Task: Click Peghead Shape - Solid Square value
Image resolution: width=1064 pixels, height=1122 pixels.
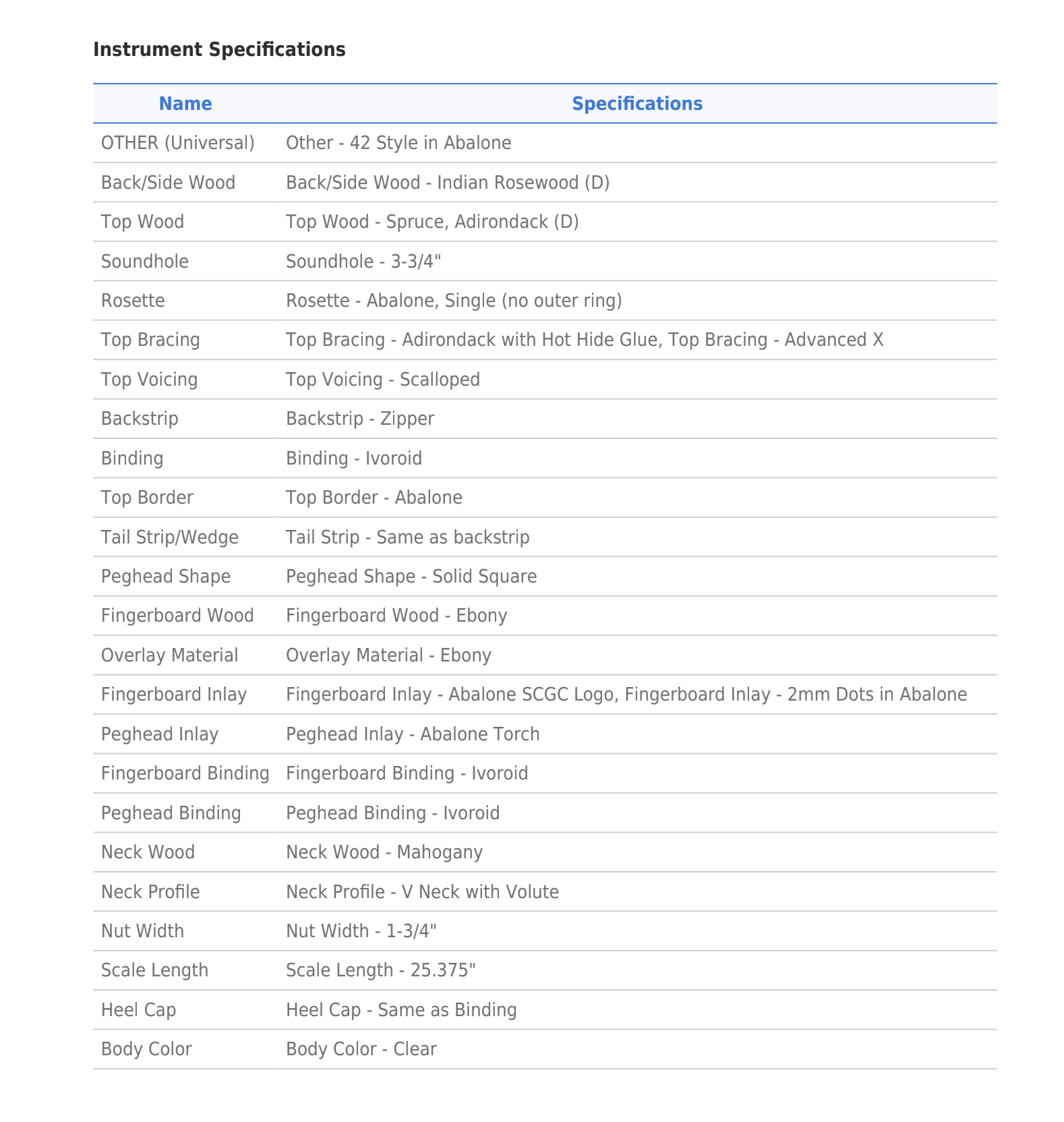Action: point(411,577)
